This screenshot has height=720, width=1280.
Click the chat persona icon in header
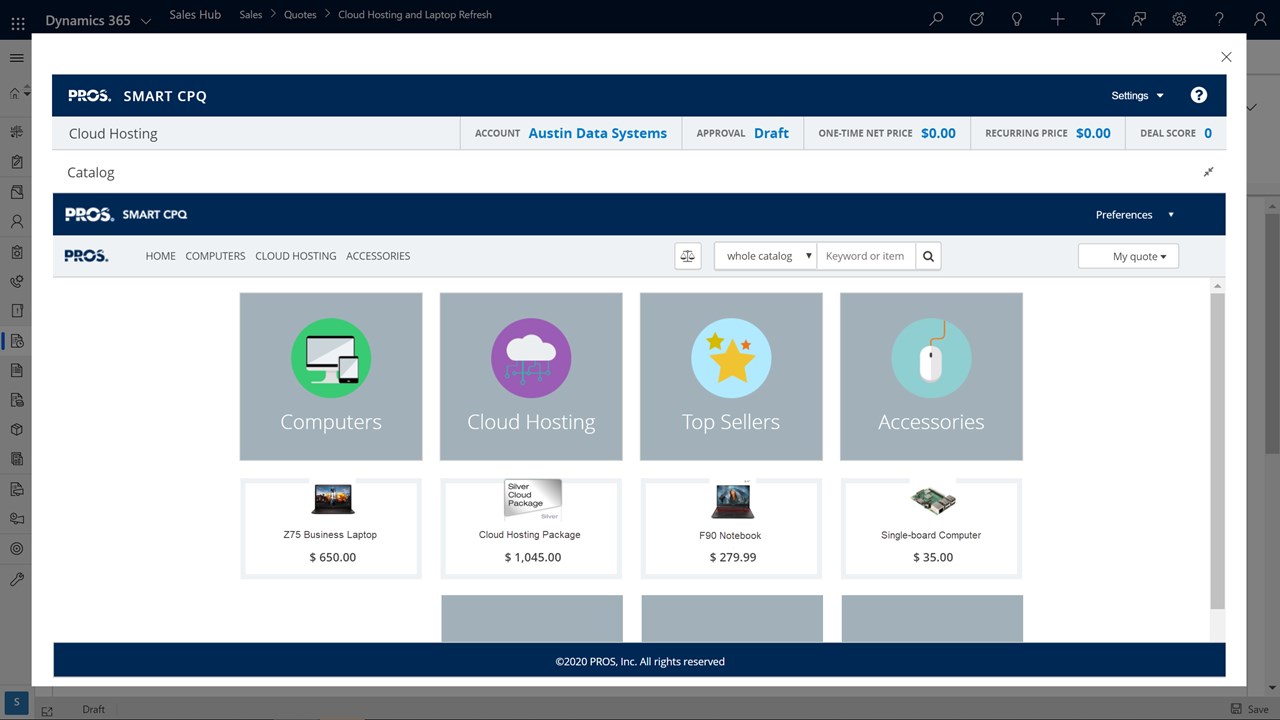pyautogui.click(x=1138, y=19)
